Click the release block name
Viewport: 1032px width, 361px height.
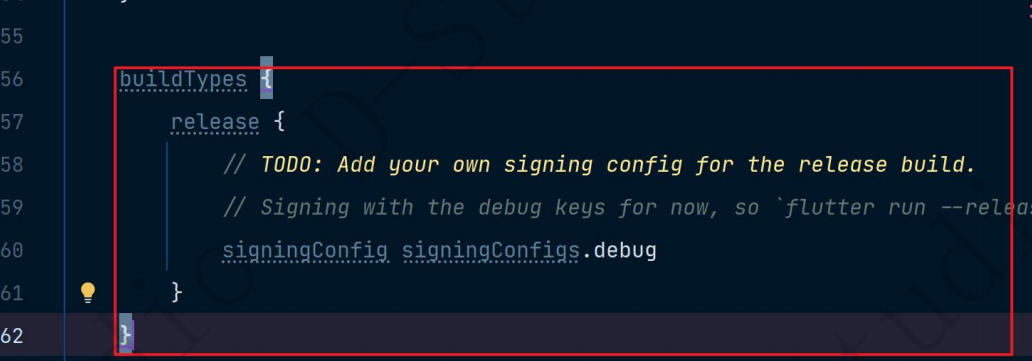215,123
